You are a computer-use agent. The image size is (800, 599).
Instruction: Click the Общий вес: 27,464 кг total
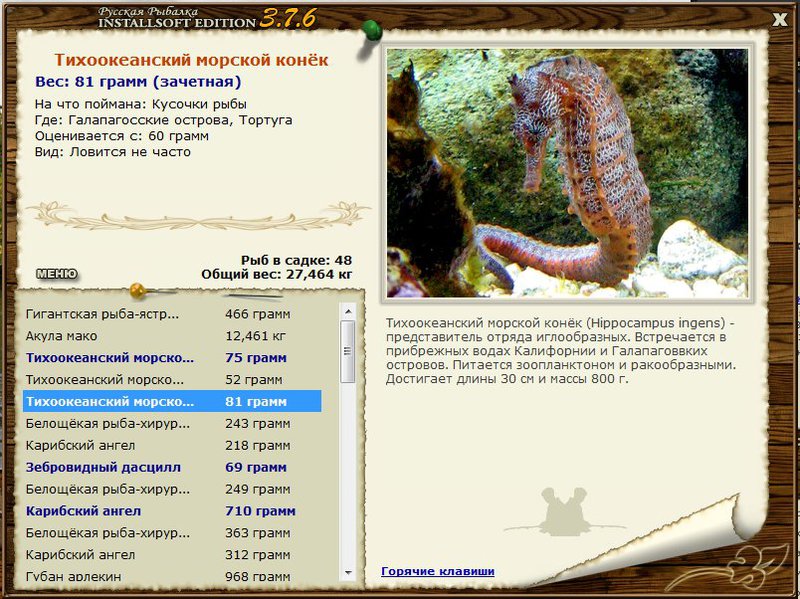pos(277,274)
